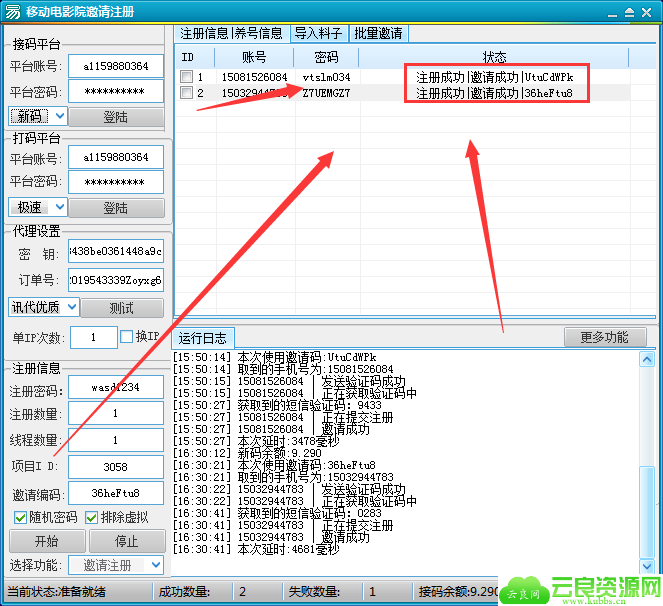Tick the checkbox for row ID 2
The image size is (663, 606).
click(x=186, y=93)
